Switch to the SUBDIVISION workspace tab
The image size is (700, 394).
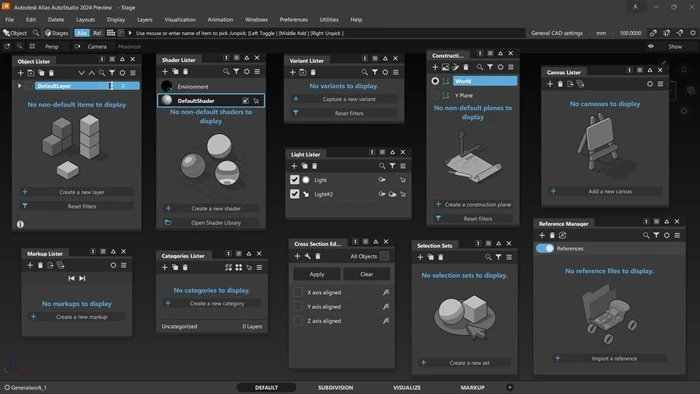click(335, 387)
